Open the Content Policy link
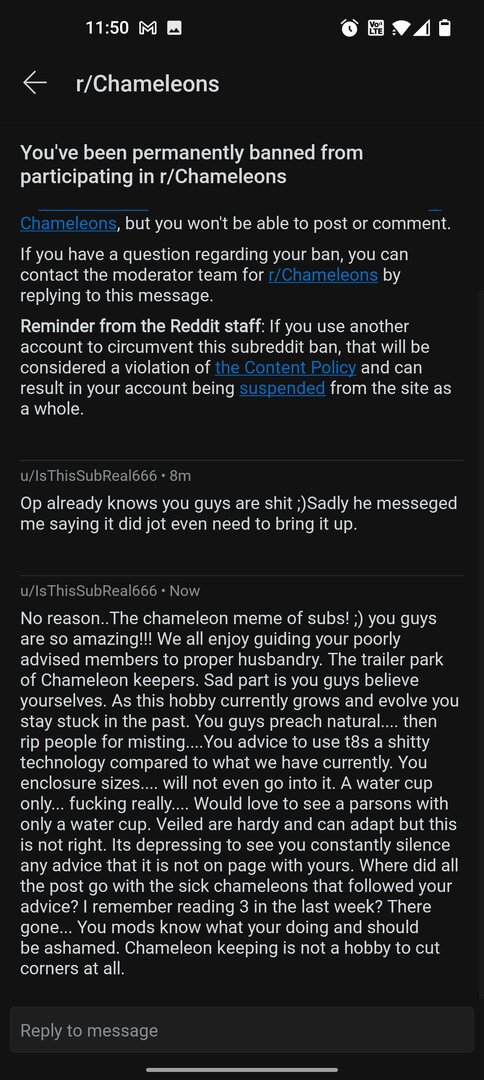 [286, 367]
